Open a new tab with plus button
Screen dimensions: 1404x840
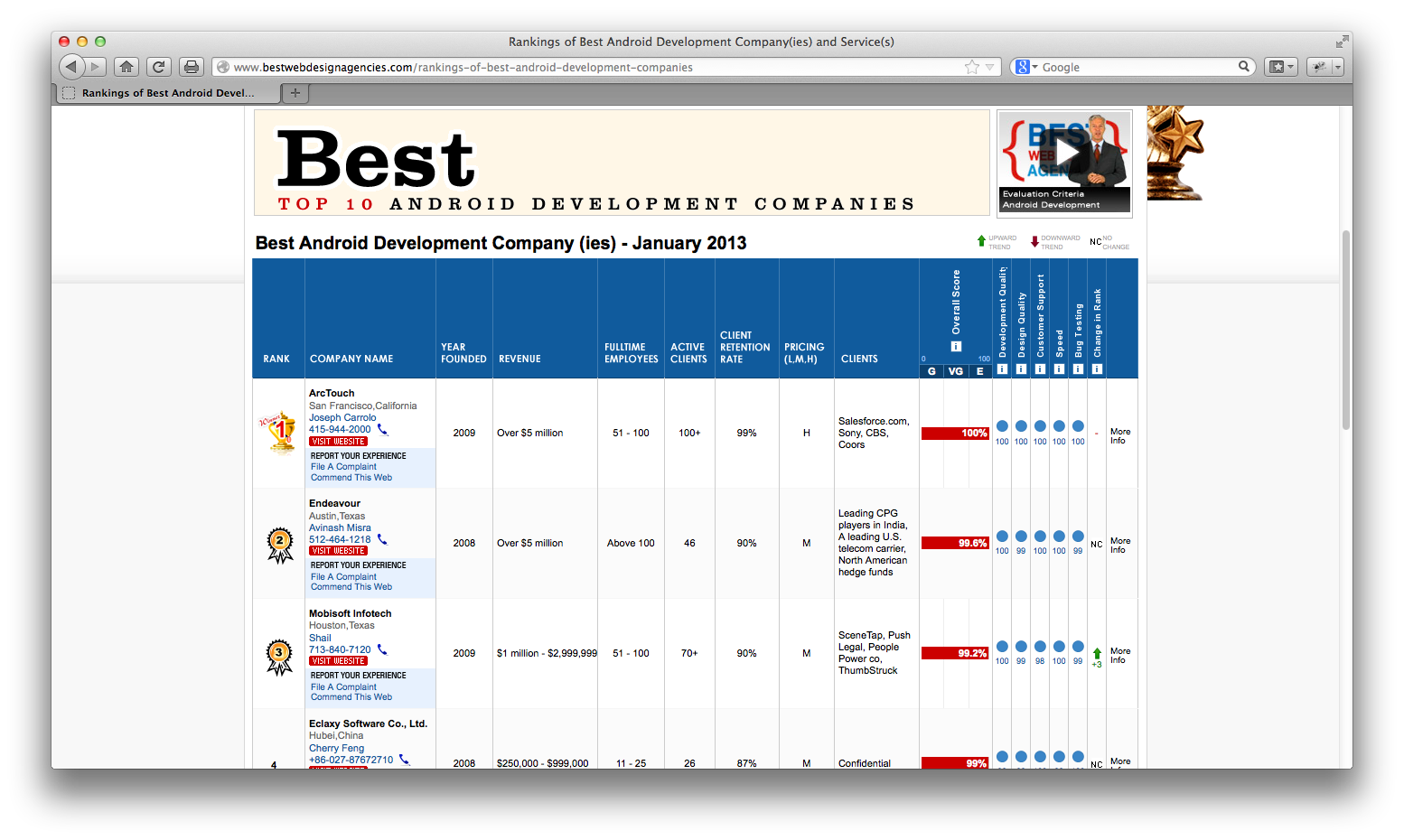[295, 93]
